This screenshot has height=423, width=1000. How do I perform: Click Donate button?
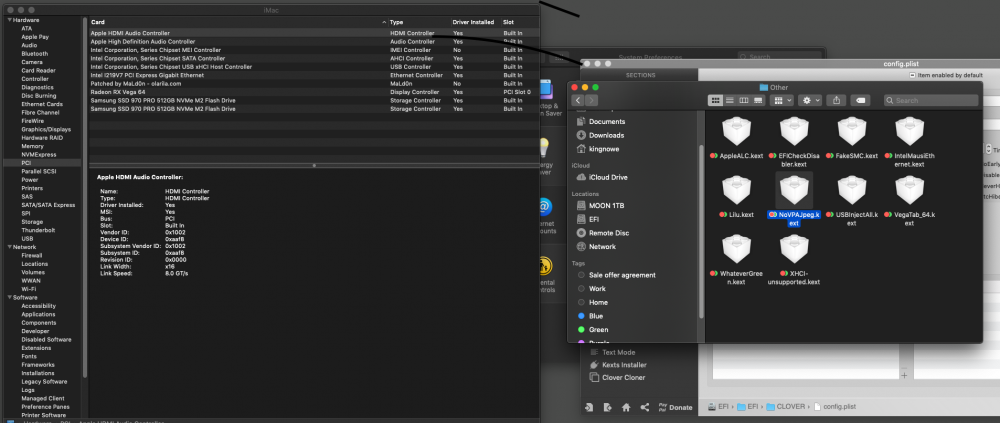(675, 407)
